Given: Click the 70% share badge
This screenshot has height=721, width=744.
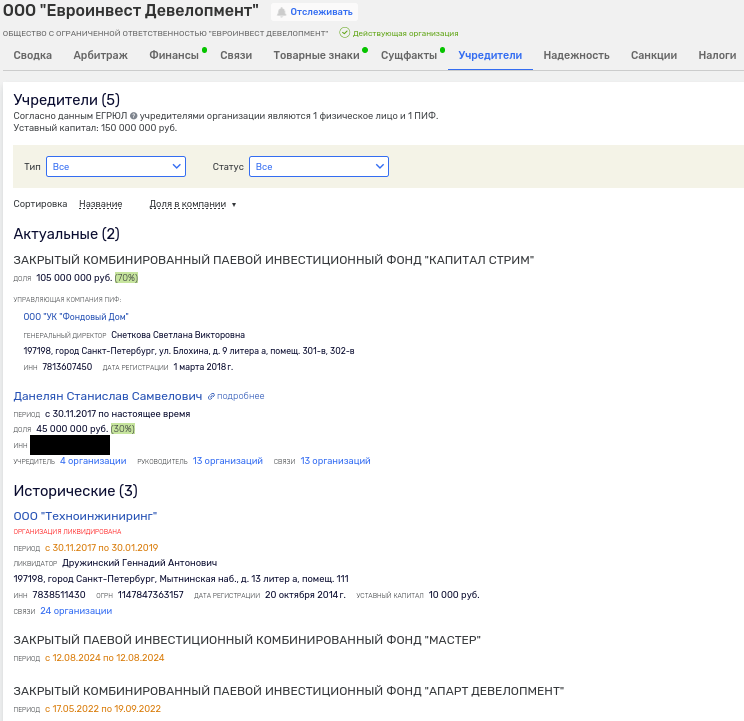Looking at the screenshot, I should pos(126,278).
